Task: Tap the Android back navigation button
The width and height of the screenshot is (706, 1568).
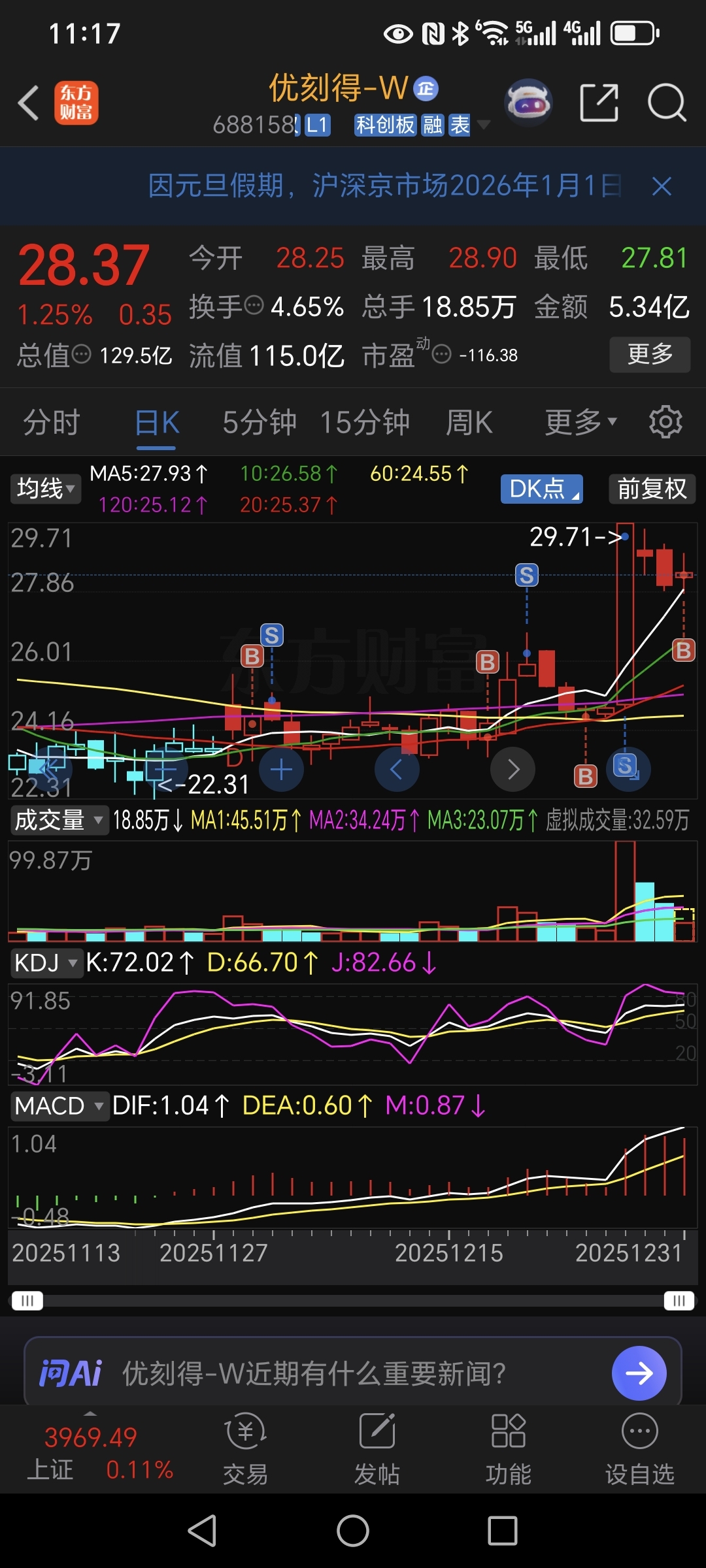Action: [202, 1530]
